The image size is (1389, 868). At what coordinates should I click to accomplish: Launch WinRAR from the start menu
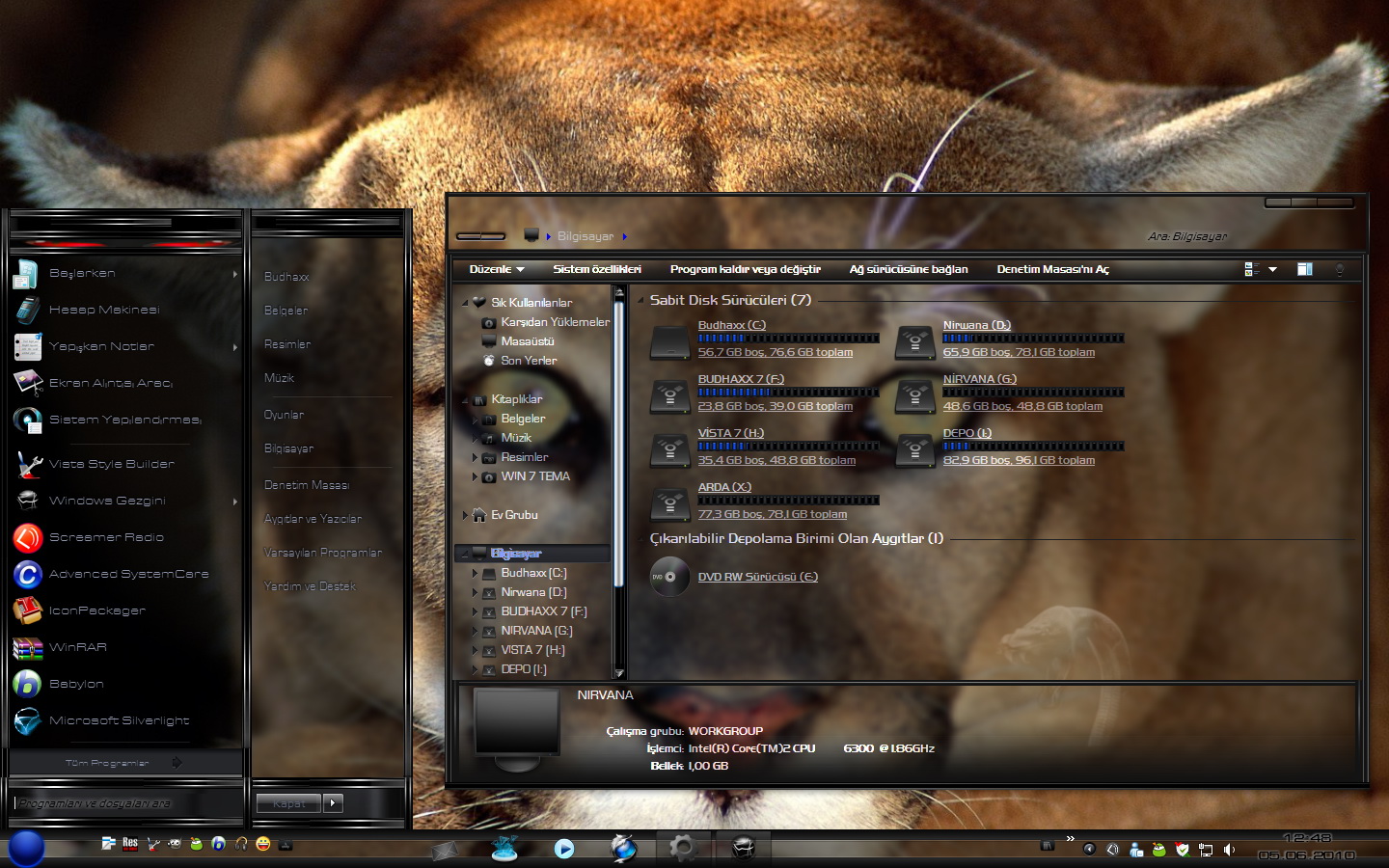[77, 647]
